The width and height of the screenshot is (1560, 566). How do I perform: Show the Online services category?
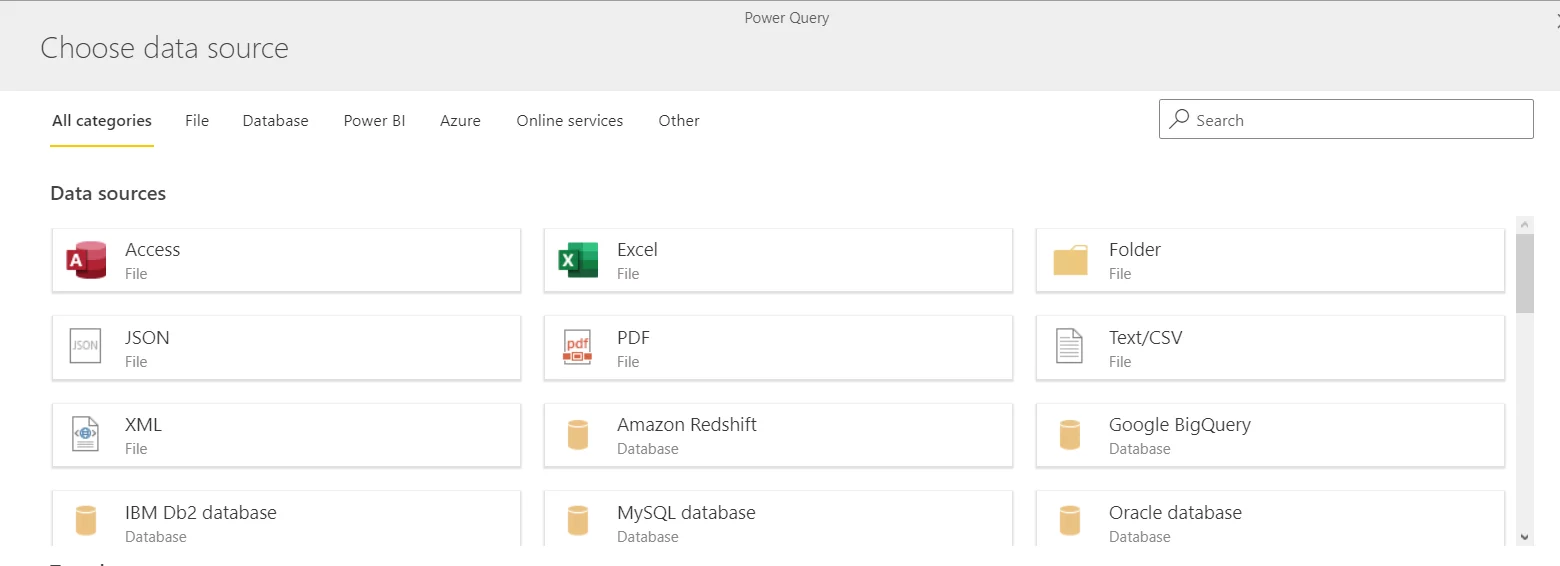pyautogui.click(x=570, y=121)
